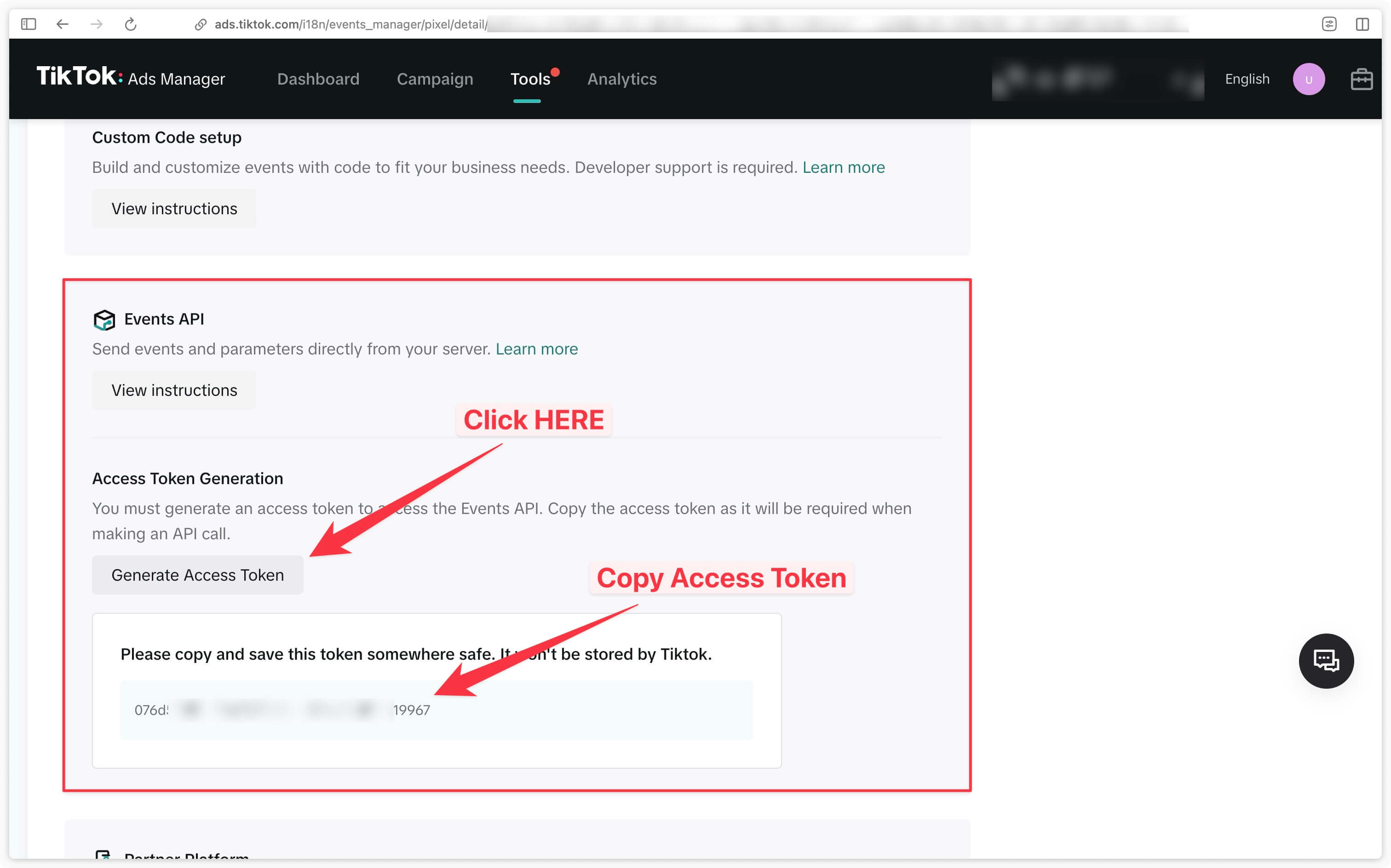
Task: Open the Analytics menu item
Action: click(x=621, y=78)
